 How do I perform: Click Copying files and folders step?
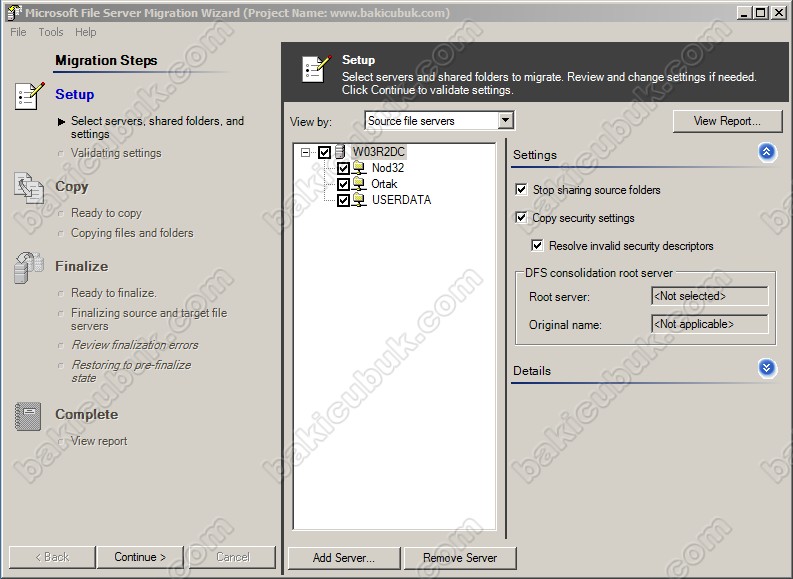coord(132,233)
